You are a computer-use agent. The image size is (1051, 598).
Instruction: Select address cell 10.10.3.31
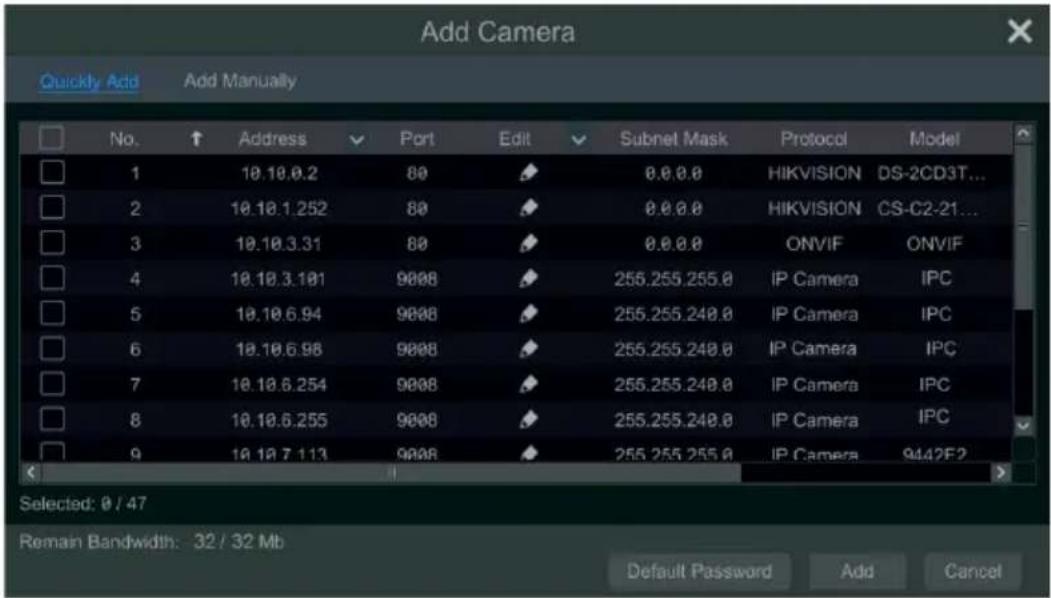click(x=278, y=243)
